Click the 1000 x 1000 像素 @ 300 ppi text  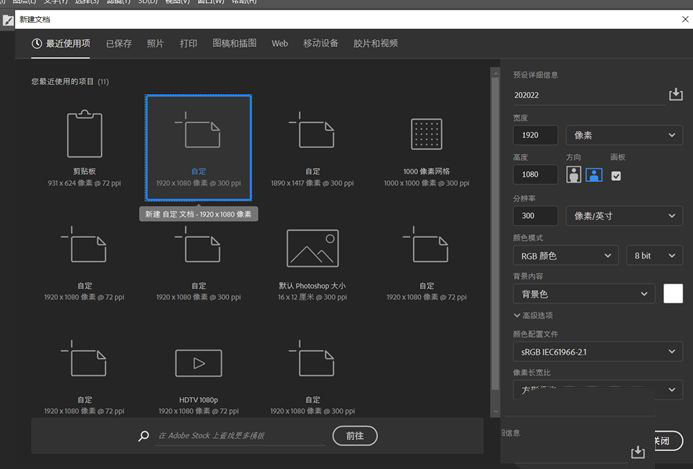(426, 183)
